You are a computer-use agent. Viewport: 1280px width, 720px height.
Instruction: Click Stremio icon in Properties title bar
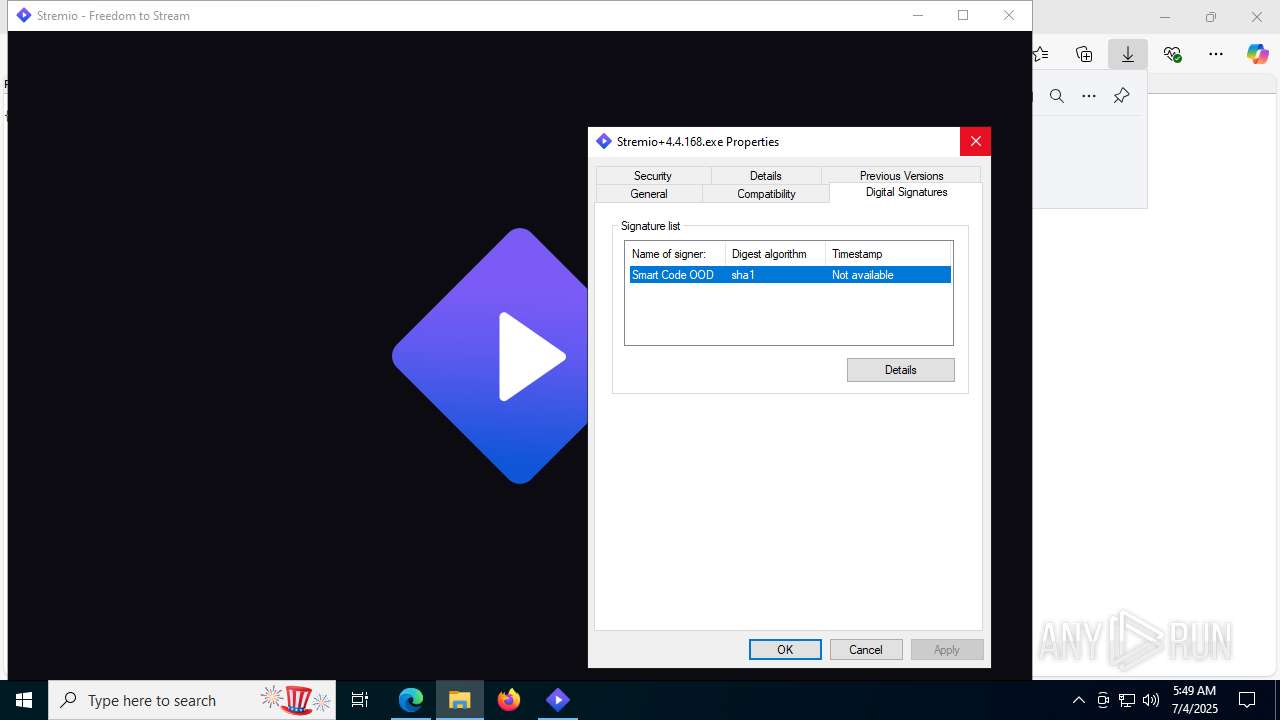pos(603,142)
